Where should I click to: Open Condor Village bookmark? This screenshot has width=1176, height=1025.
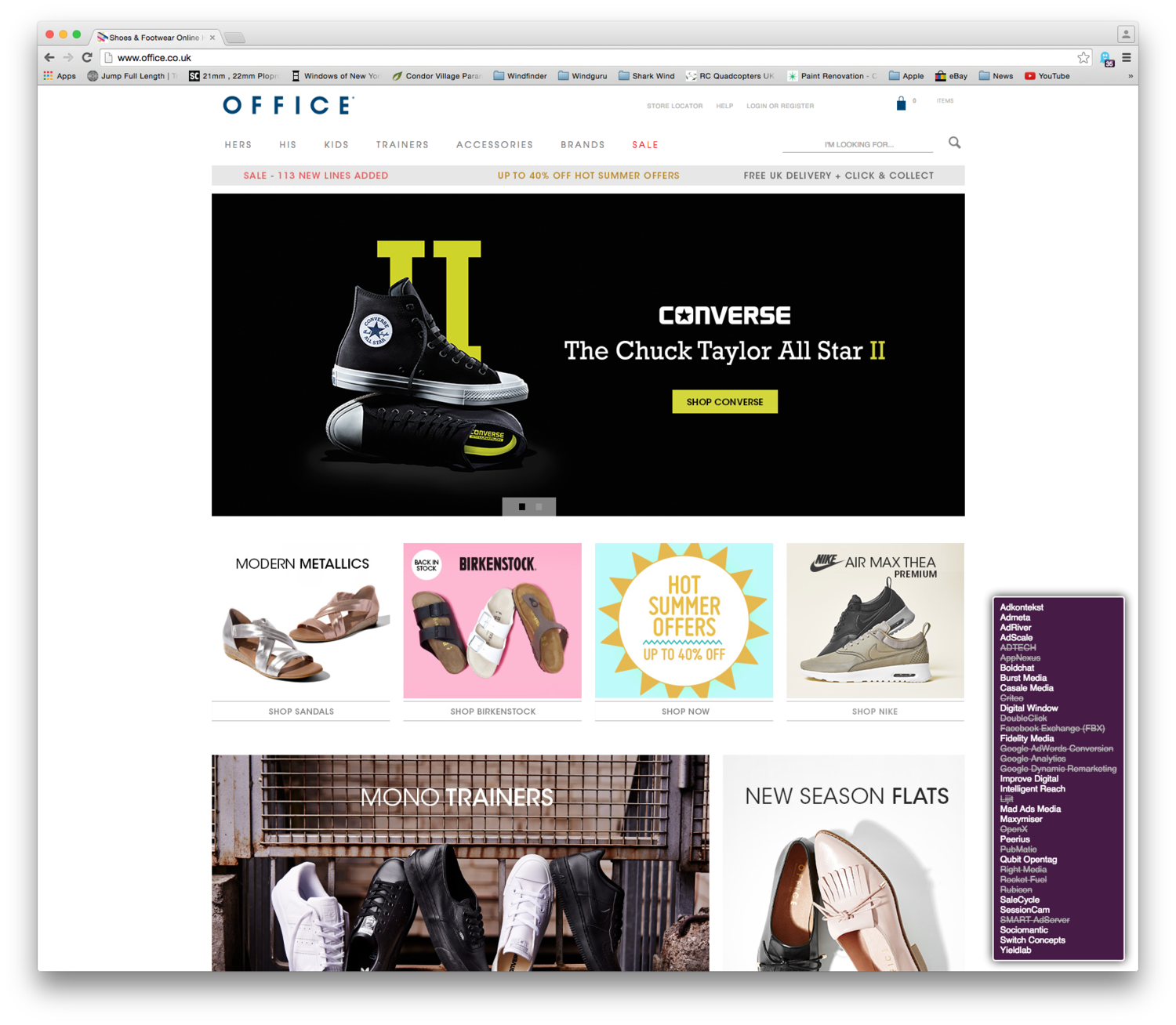(437, 76)
